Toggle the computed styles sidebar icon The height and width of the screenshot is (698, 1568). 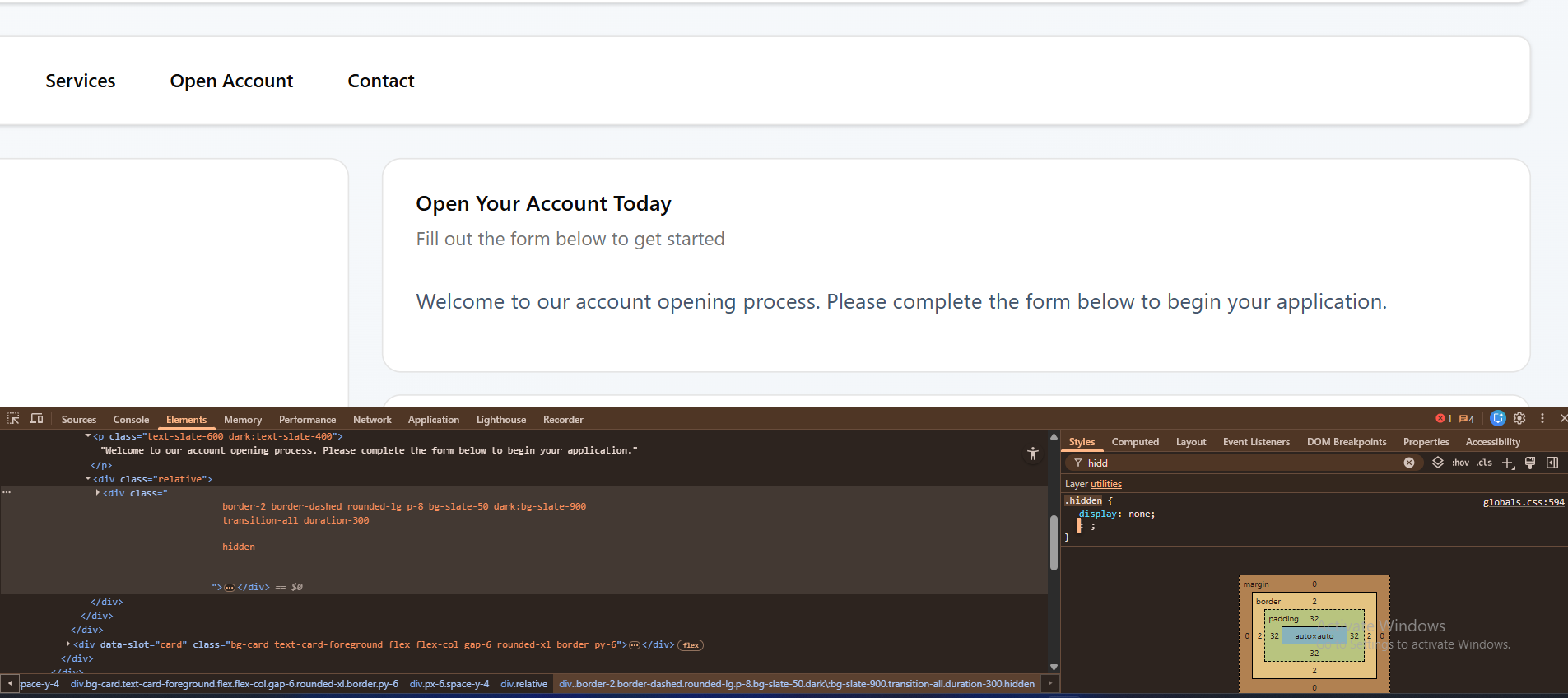(1552, 463)
